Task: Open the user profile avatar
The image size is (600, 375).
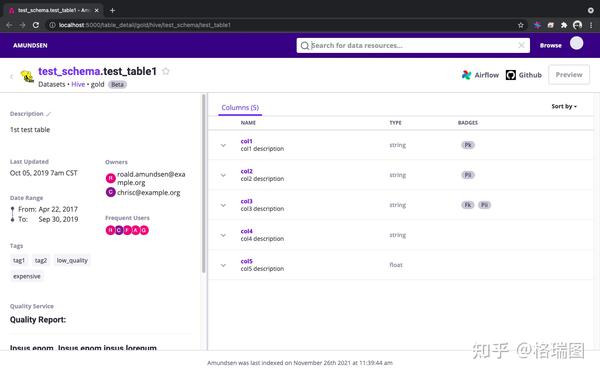Action: point(576,43)
